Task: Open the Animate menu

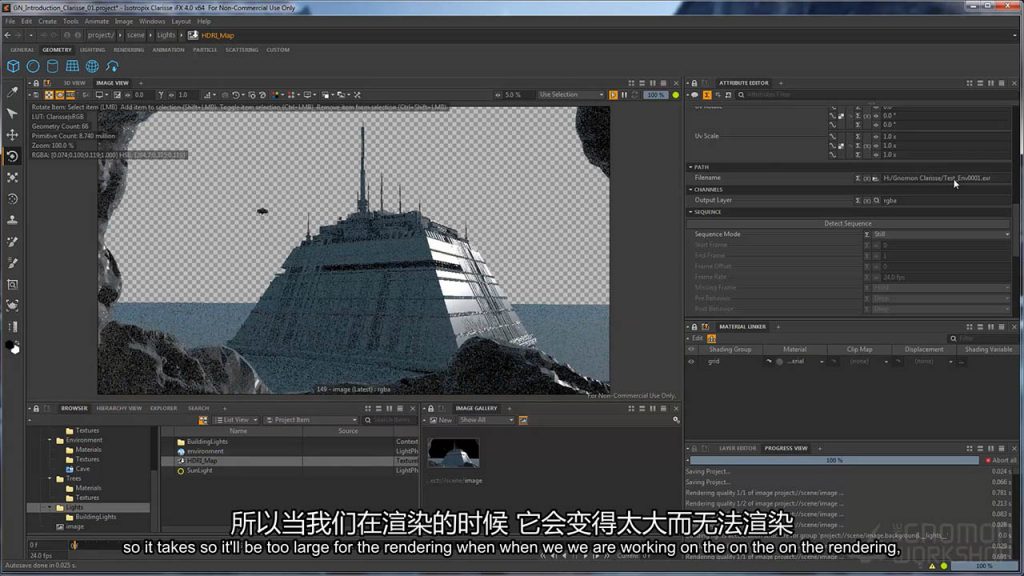Action: pyautogui.click(x=97, y=21)
